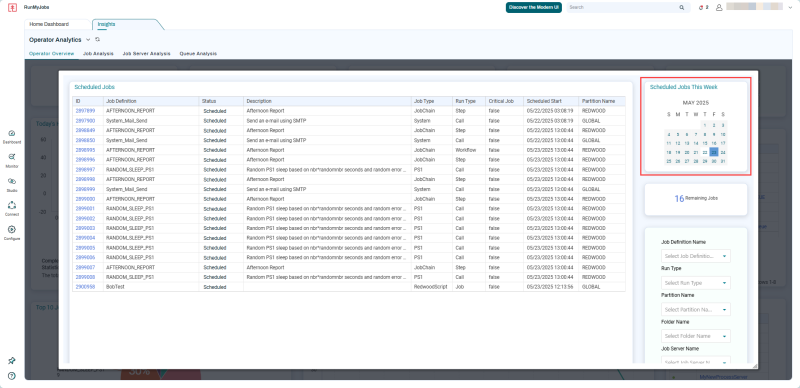
Task: Open the help question mark icon
Action: coord(12,376)
